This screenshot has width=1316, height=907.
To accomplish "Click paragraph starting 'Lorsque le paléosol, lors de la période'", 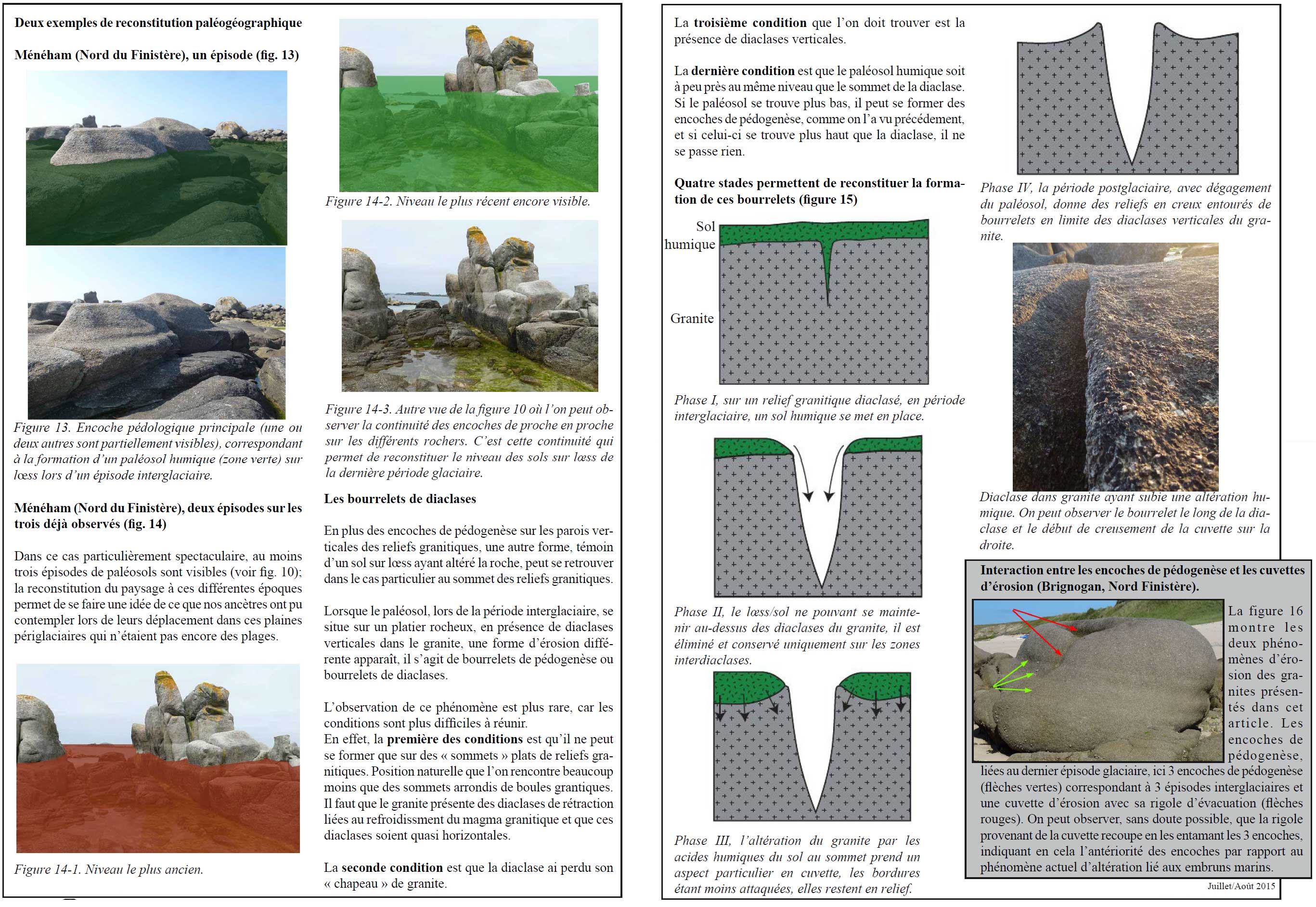I will 469,643.
